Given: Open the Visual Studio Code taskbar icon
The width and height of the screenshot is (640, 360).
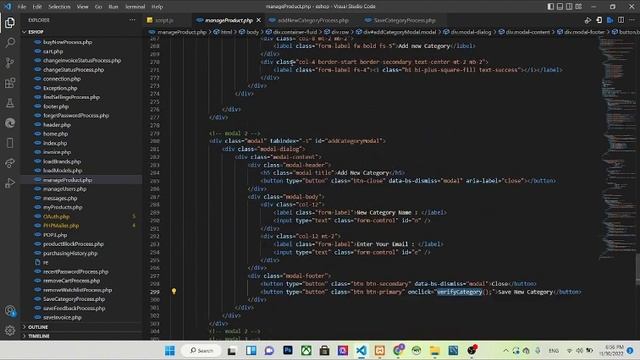Looking at the screenshot, I should click(x=361, y=350).
